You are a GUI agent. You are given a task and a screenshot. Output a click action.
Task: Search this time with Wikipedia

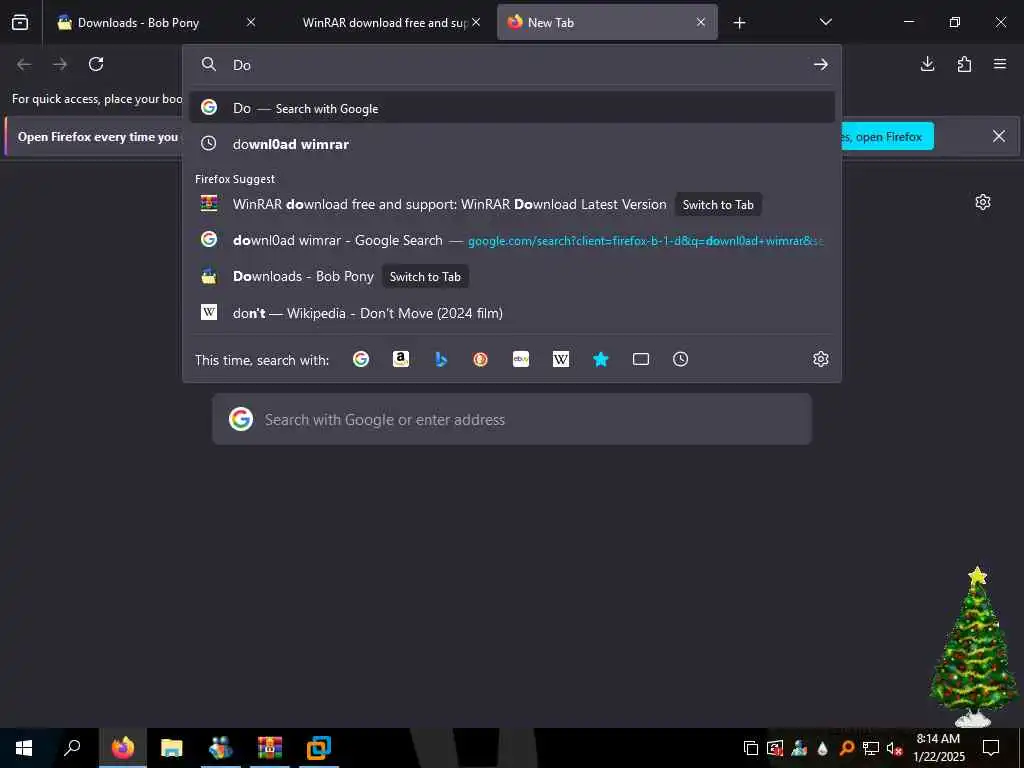561,359
